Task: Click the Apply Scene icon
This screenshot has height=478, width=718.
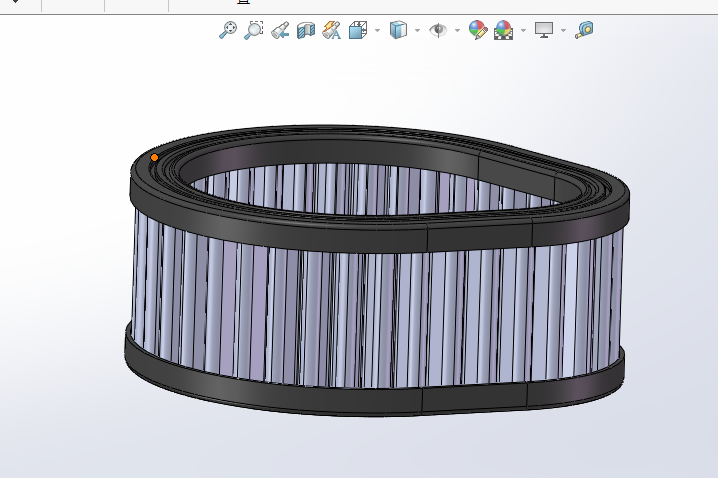Action: coord(503,30)
